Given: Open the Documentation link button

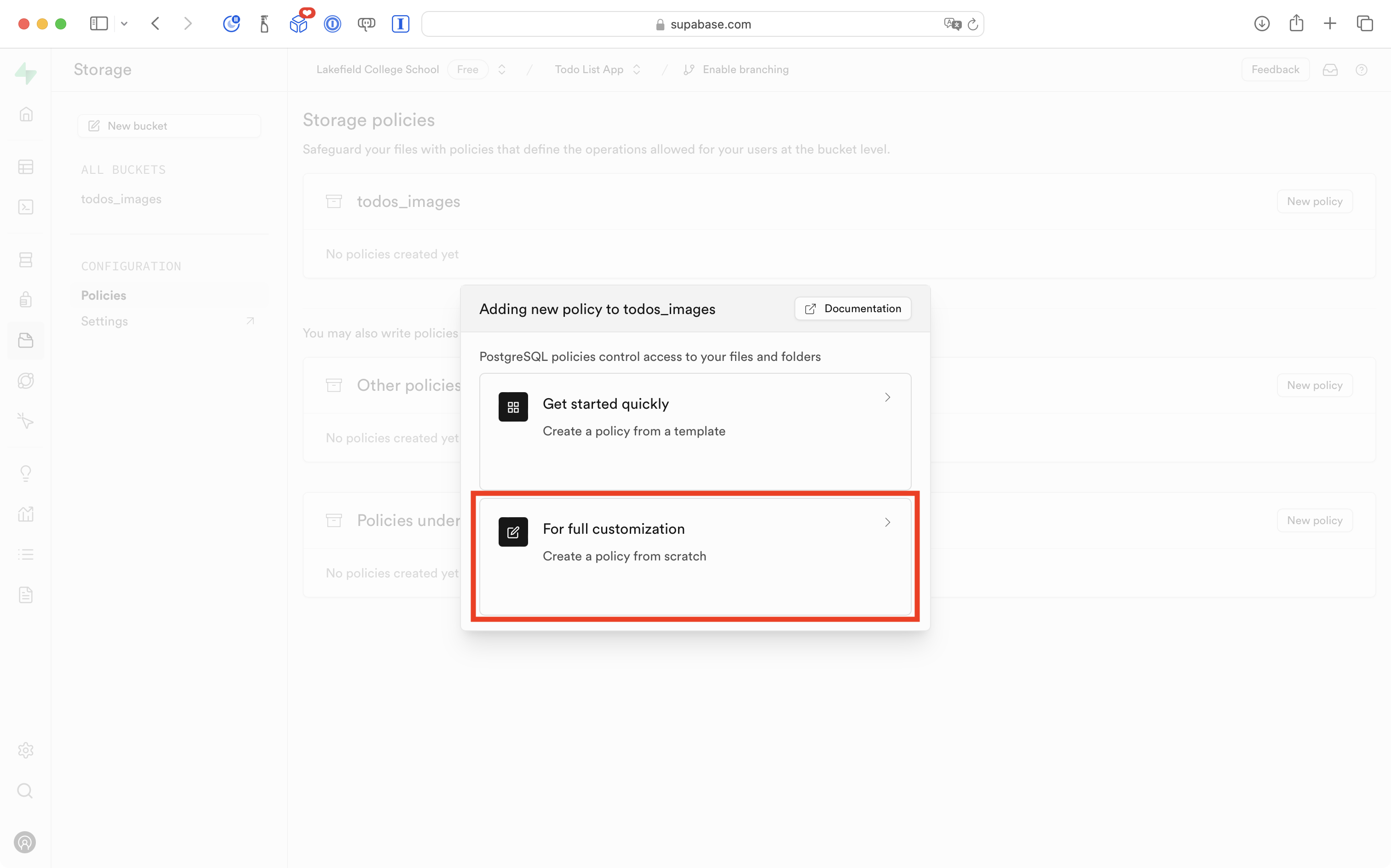Looking at the screenshot, I should 853,309.
